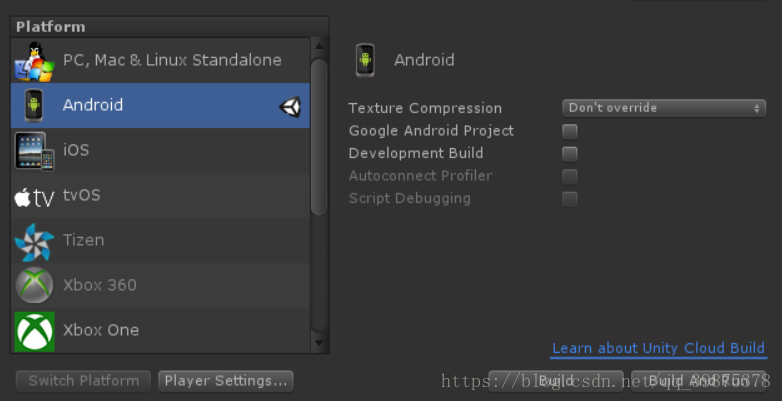This screenshot has width=782, height=401.
Task: Check the Autoconnect Profiler box
Action: 570,176
